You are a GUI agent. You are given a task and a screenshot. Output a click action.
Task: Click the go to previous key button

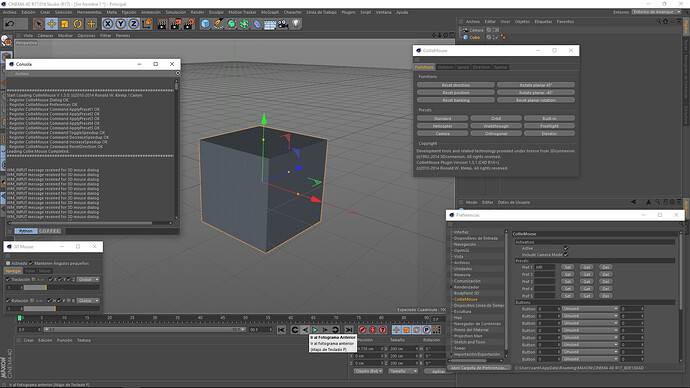[x=295, y=329]
